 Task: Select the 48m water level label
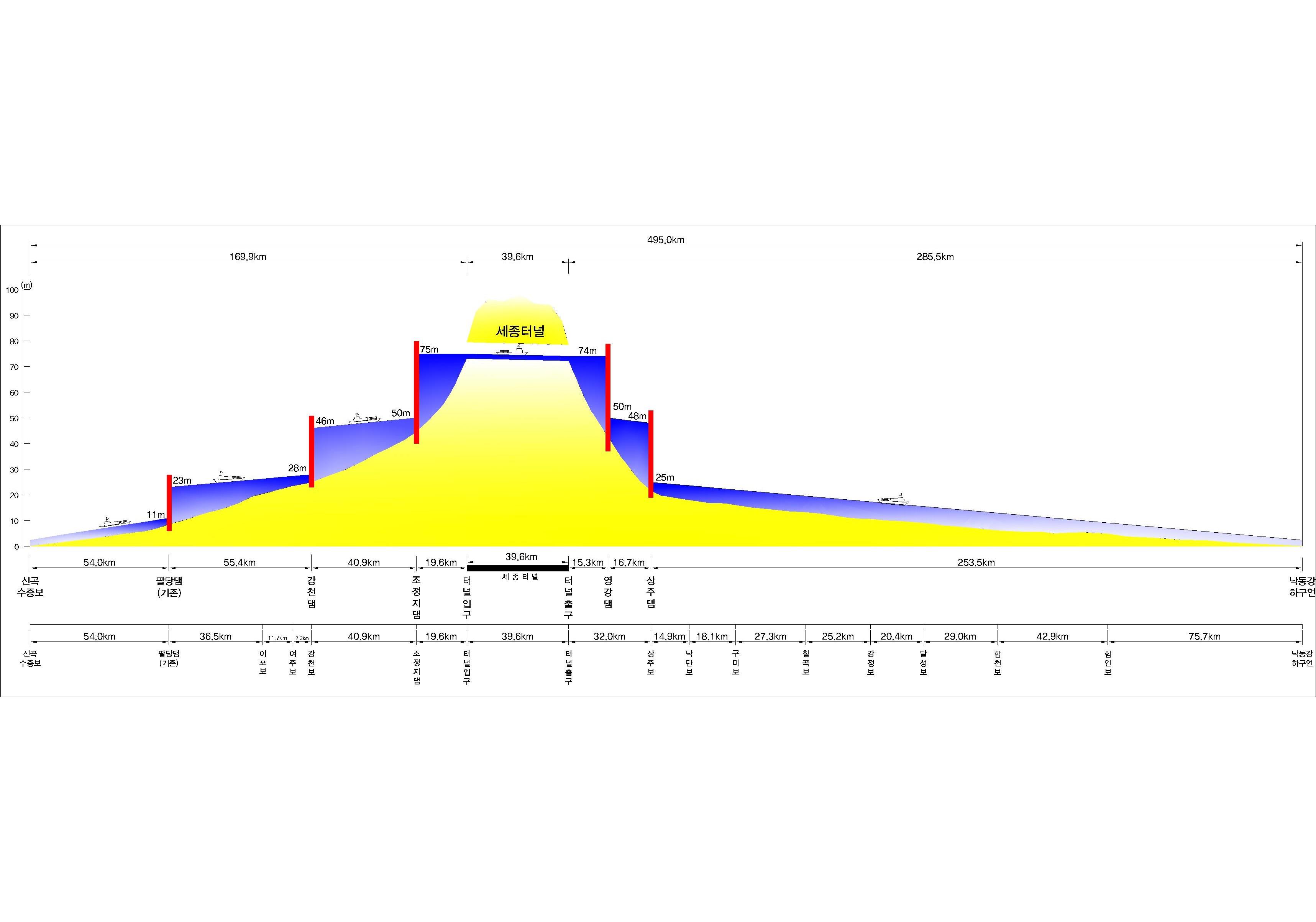[x=637, y=416]
